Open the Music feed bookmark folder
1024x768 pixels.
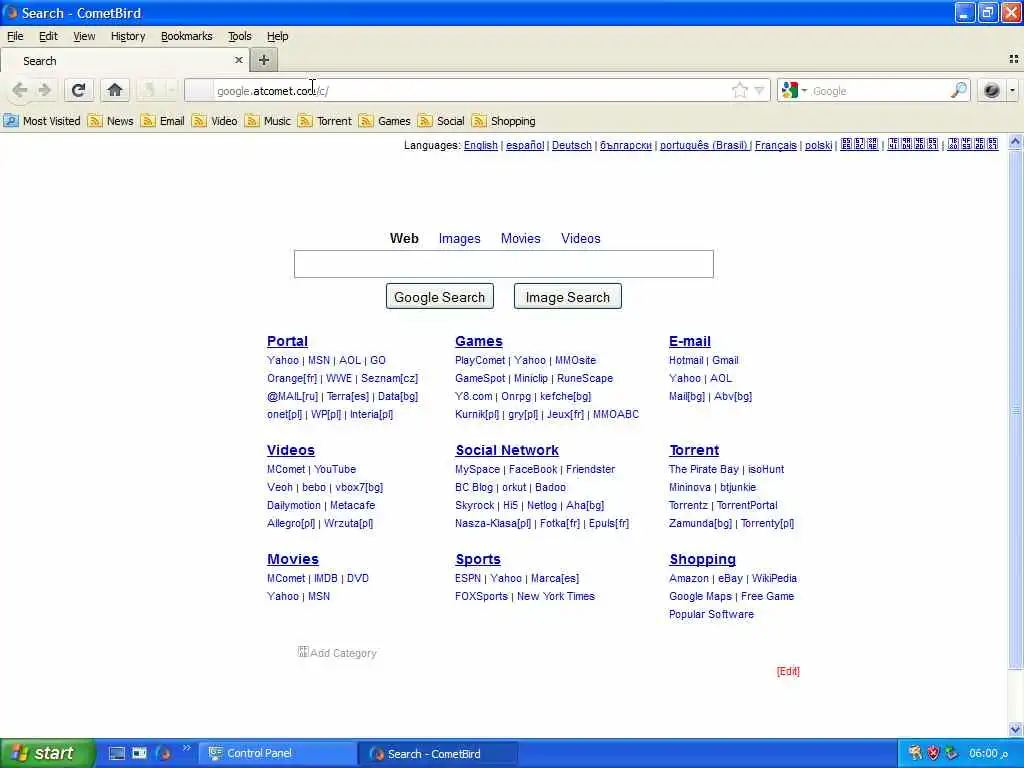268,121
